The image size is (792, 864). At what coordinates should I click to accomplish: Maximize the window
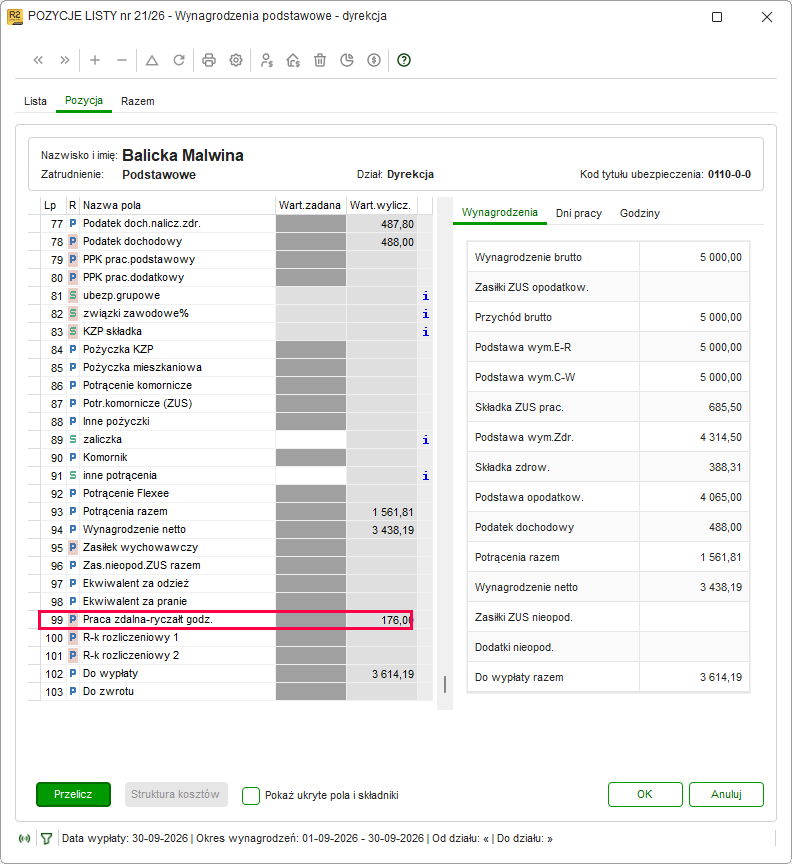tap(717, 17)
